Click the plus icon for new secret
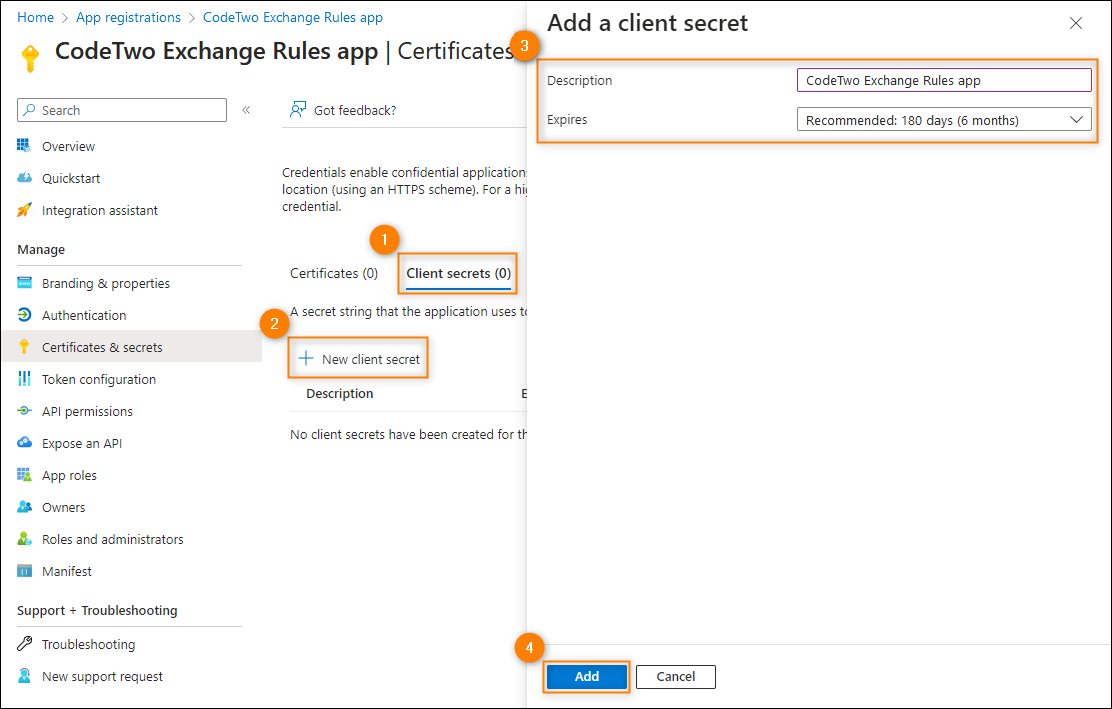This screenshot has height=709, width=1112. (x=306, y=359)
